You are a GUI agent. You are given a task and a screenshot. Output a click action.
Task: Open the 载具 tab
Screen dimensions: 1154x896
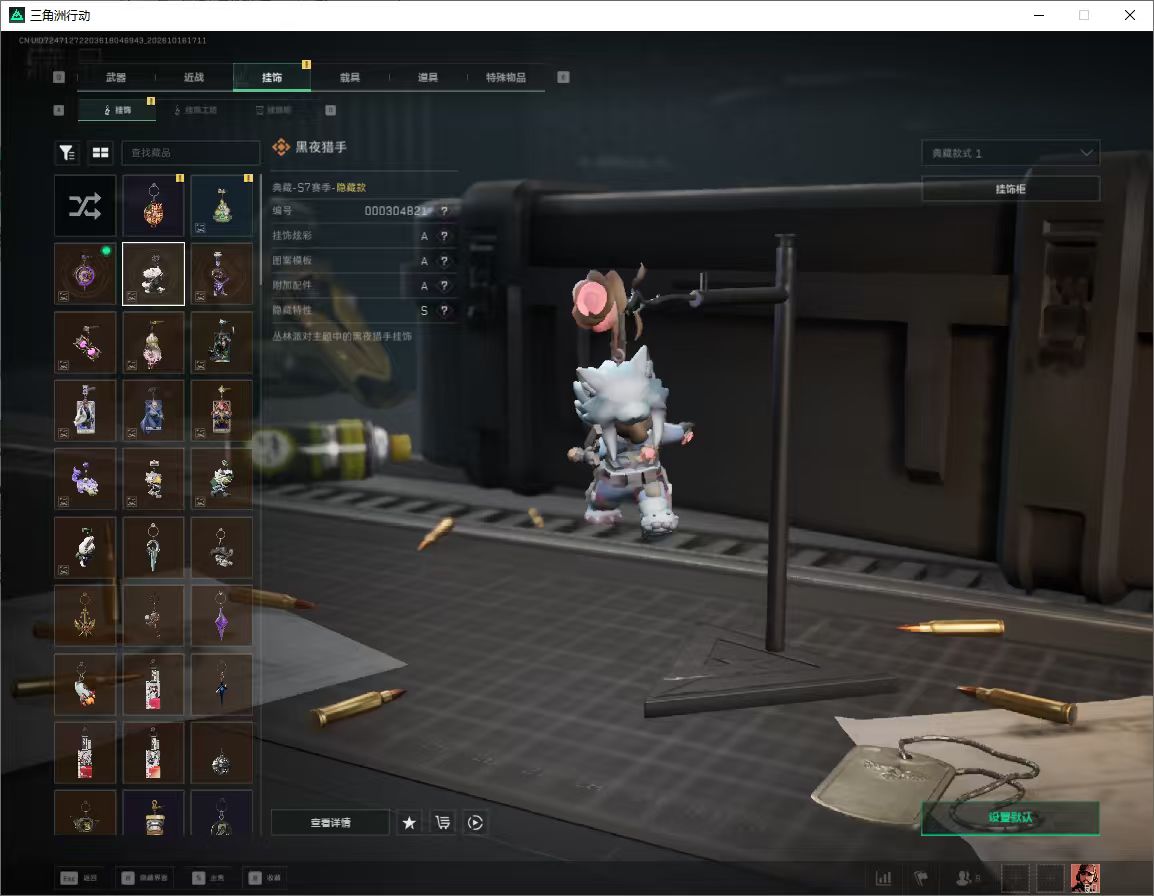(x=350, y=77)
